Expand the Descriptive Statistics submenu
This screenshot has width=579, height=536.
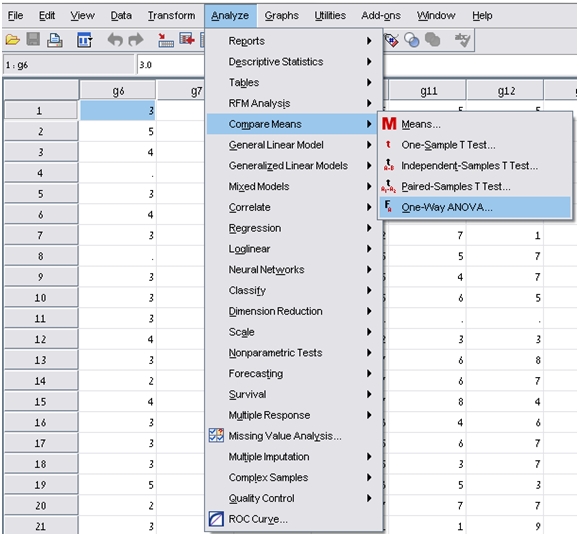pos(294,62)
